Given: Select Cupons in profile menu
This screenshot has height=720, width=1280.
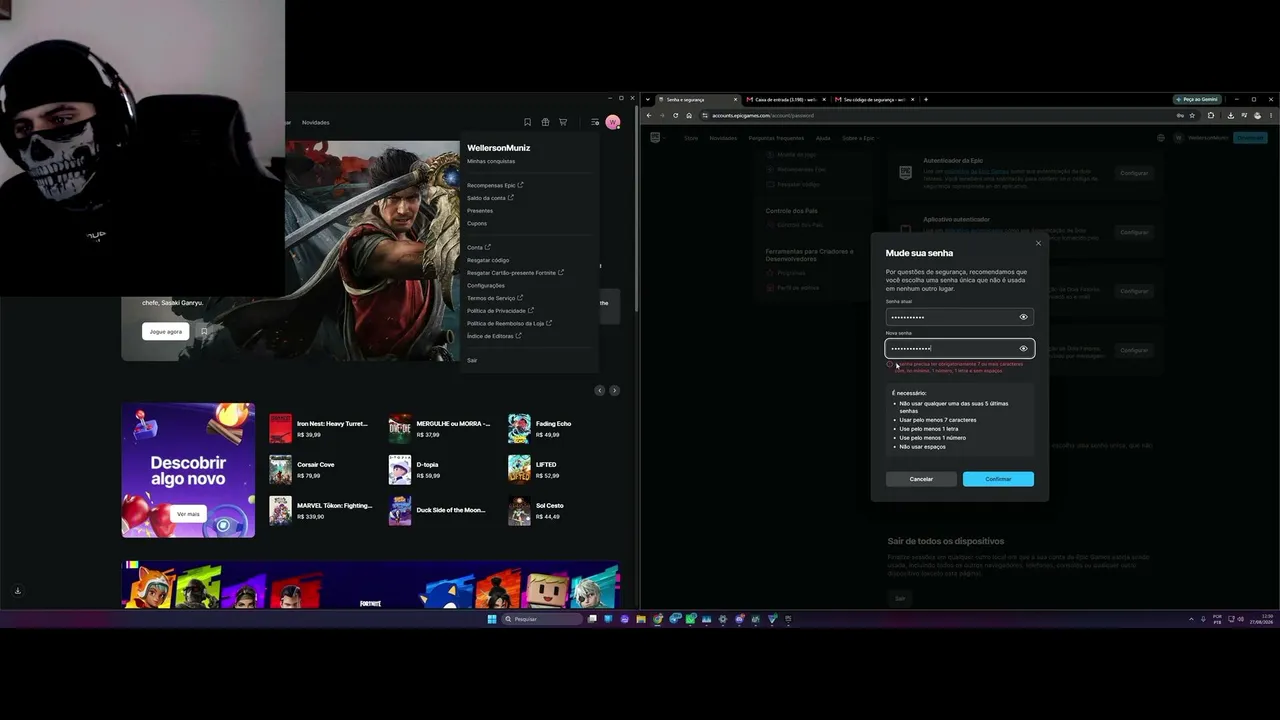Looking at the screenshot, I should (477, 223).
